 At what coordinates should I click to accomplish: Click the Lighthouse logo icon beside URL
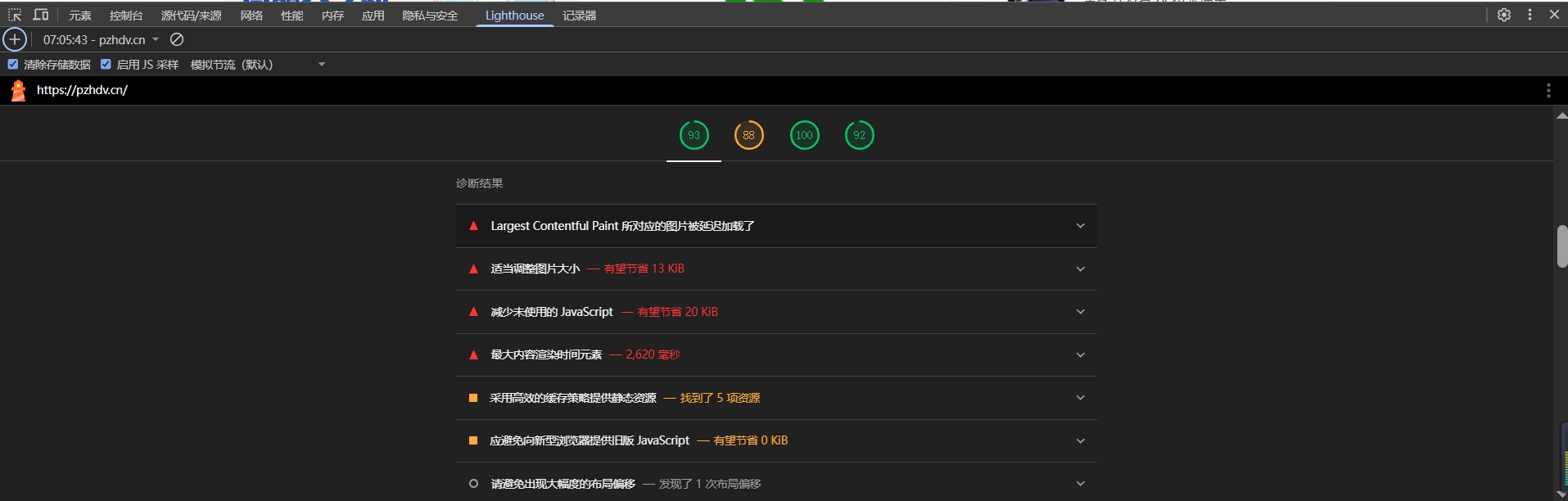[18, 90]
